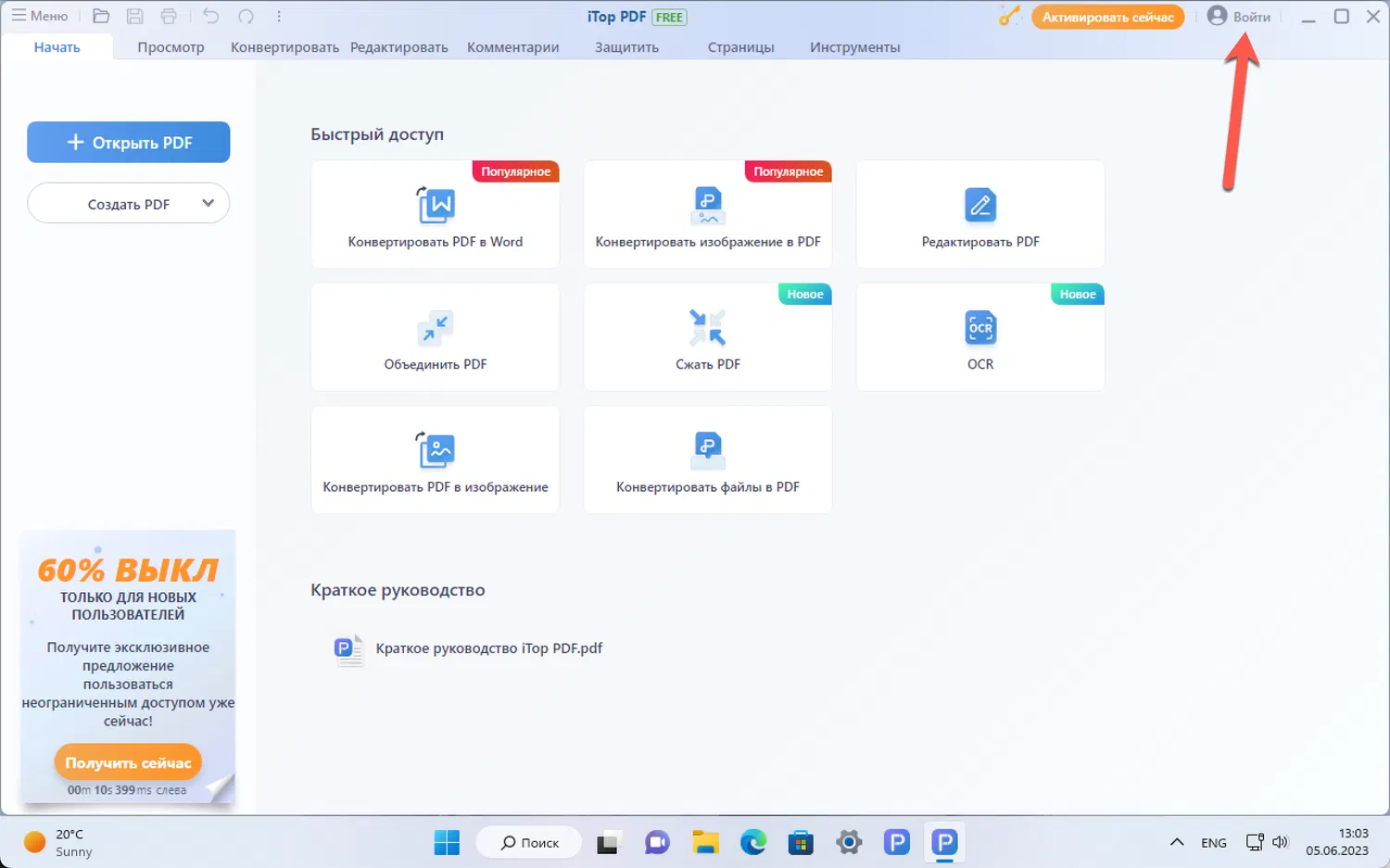Image resolution: width=1390 pixels, height=868 pixels.
Task: Click the Конвертировать PDF в Word icon
Action: click(x=436, y=205)
